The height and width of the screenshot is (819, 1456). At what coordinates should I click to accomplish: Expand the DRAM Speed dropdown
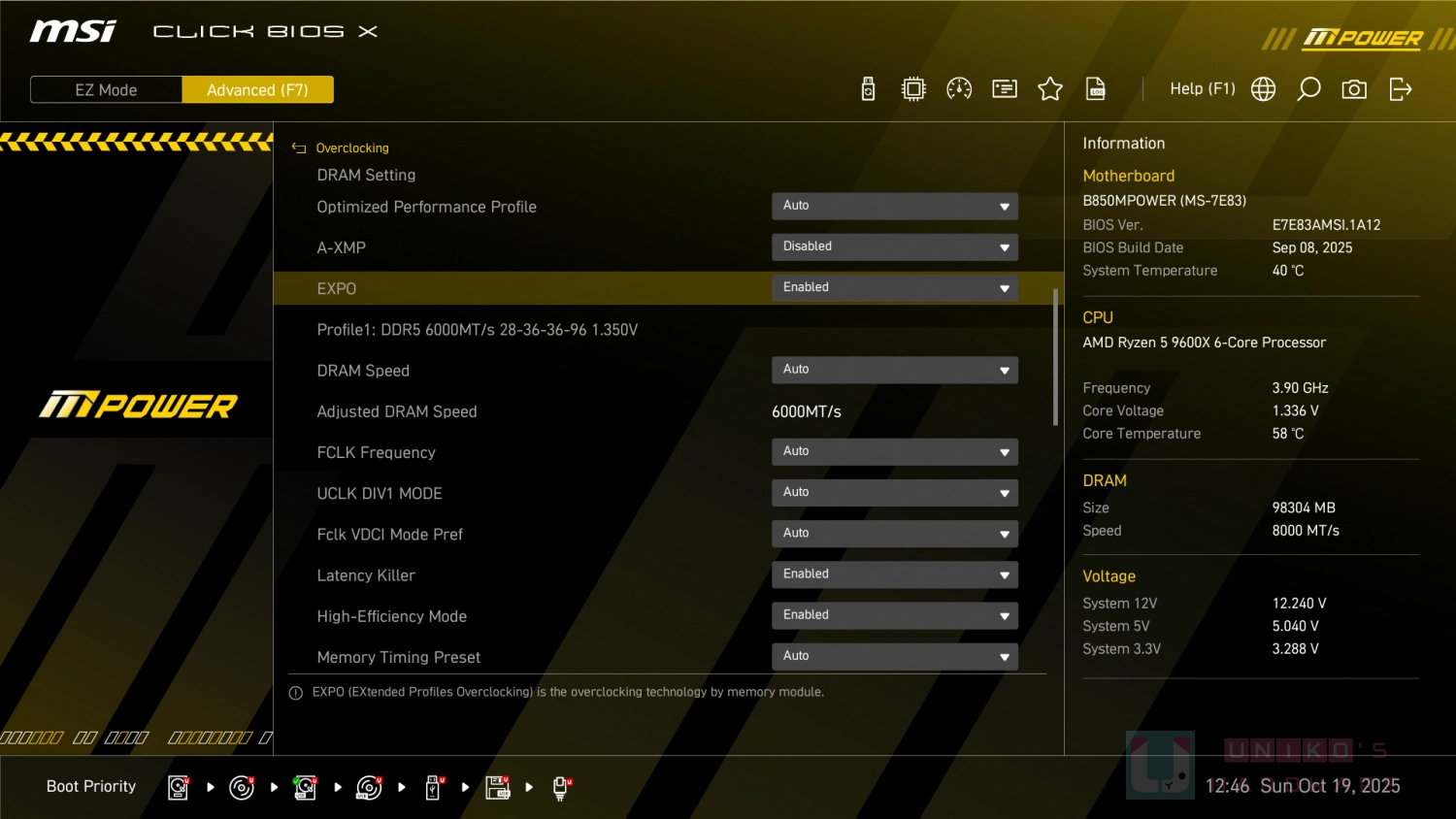pos(894,370)
